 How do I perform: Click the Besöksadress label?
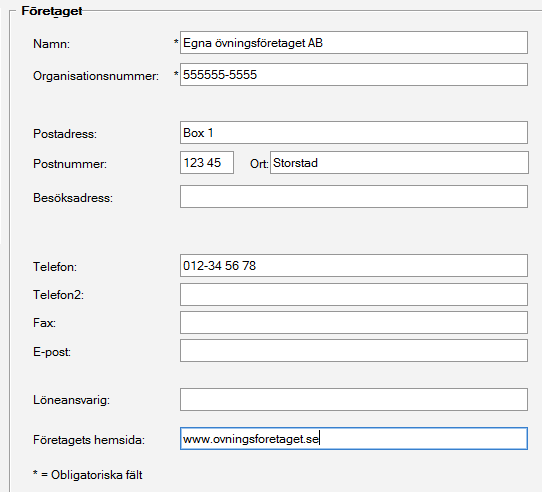click(73, 198)
